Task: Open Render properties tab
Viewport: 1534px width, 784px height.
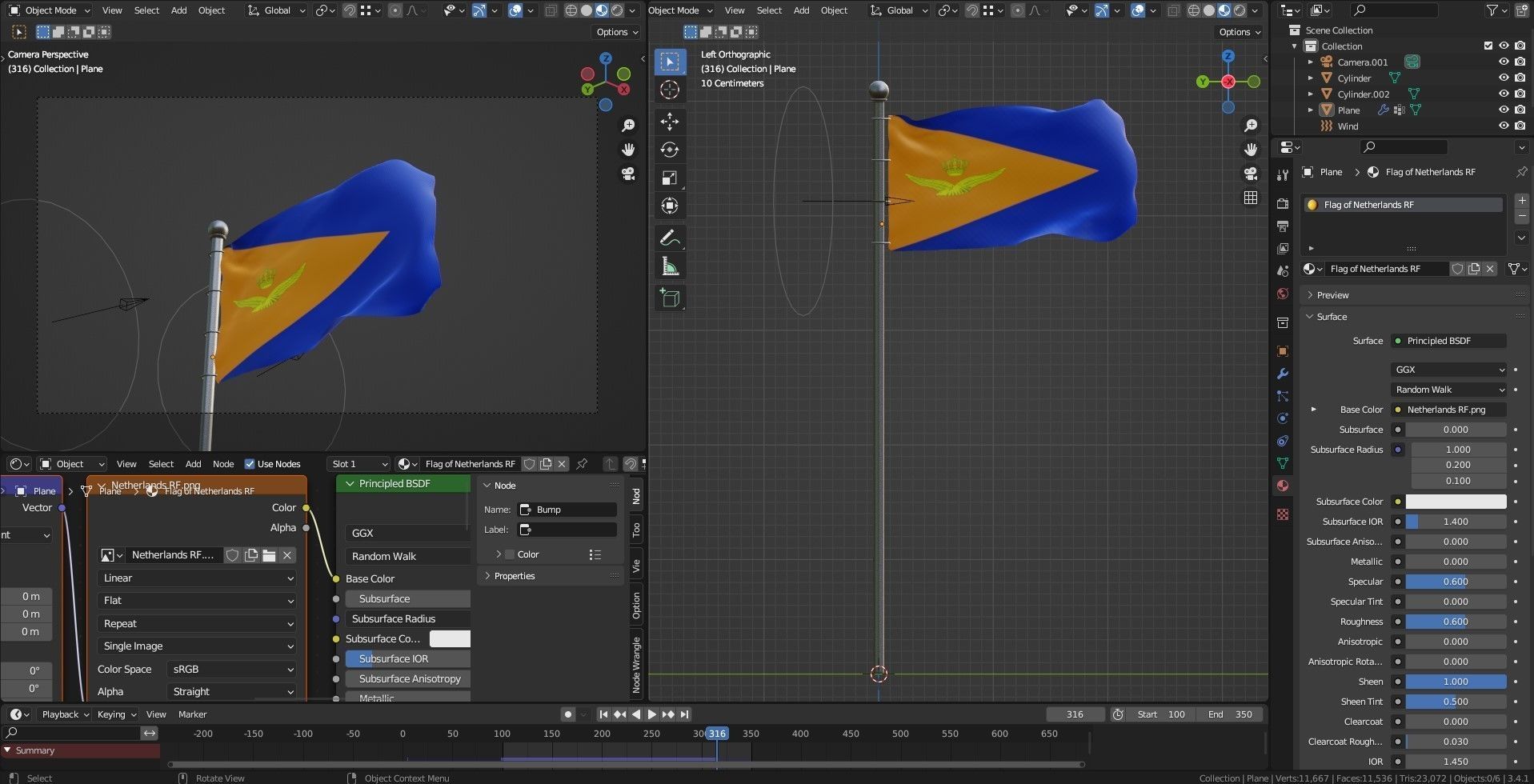Action: pyautogui.click(x=1283, y=204)
